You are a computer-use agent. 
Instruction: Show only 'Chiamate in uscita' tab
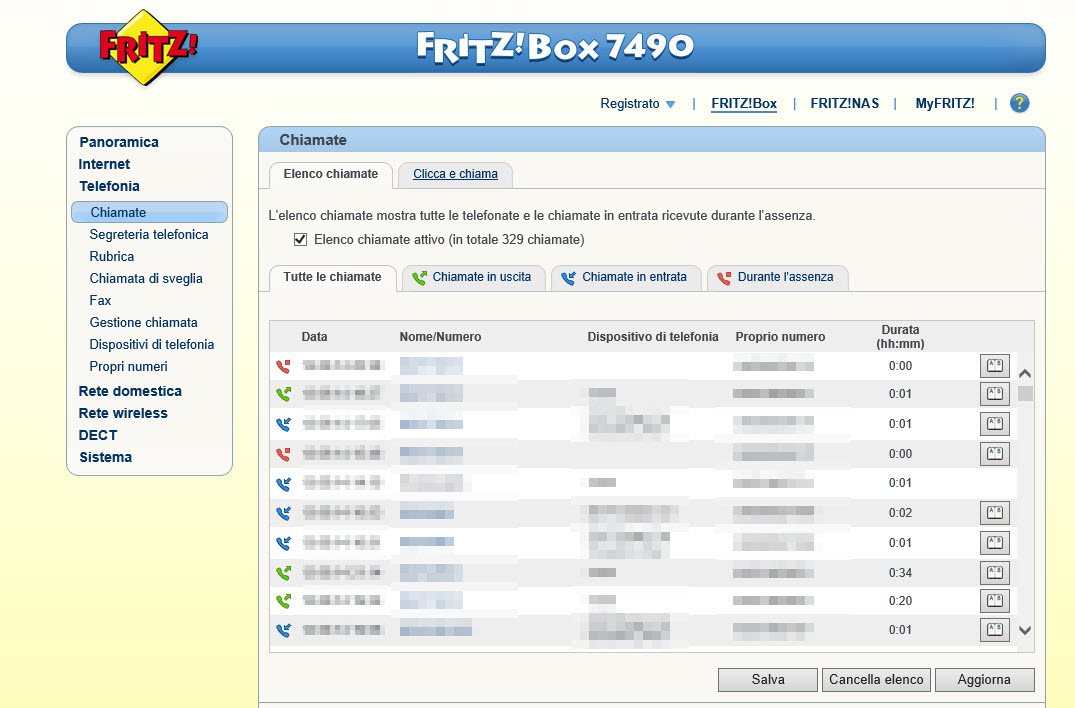[x=473, y=277]
